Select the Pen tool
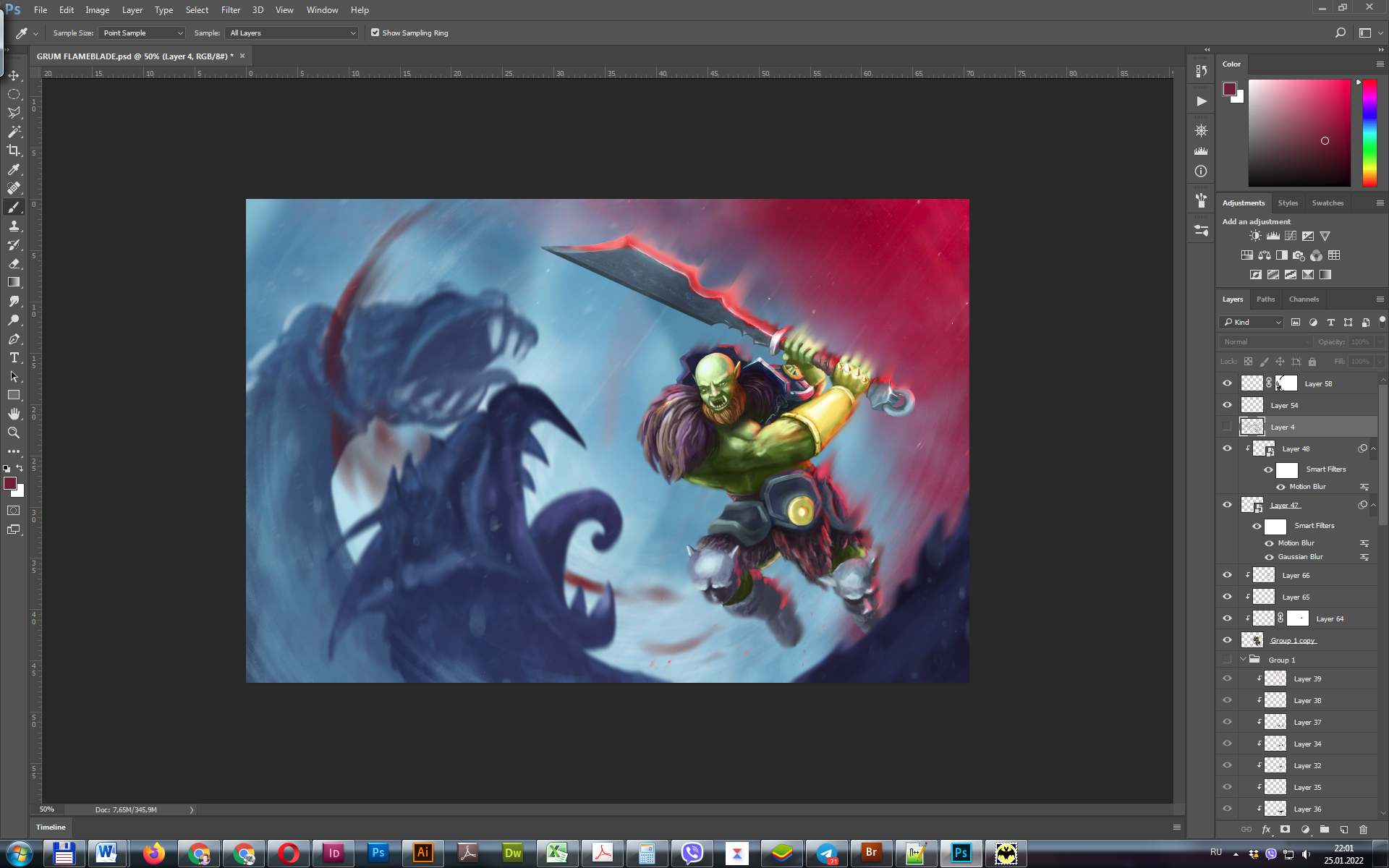The width and height of the screenshot is (1389, 868). click(14, 339)
